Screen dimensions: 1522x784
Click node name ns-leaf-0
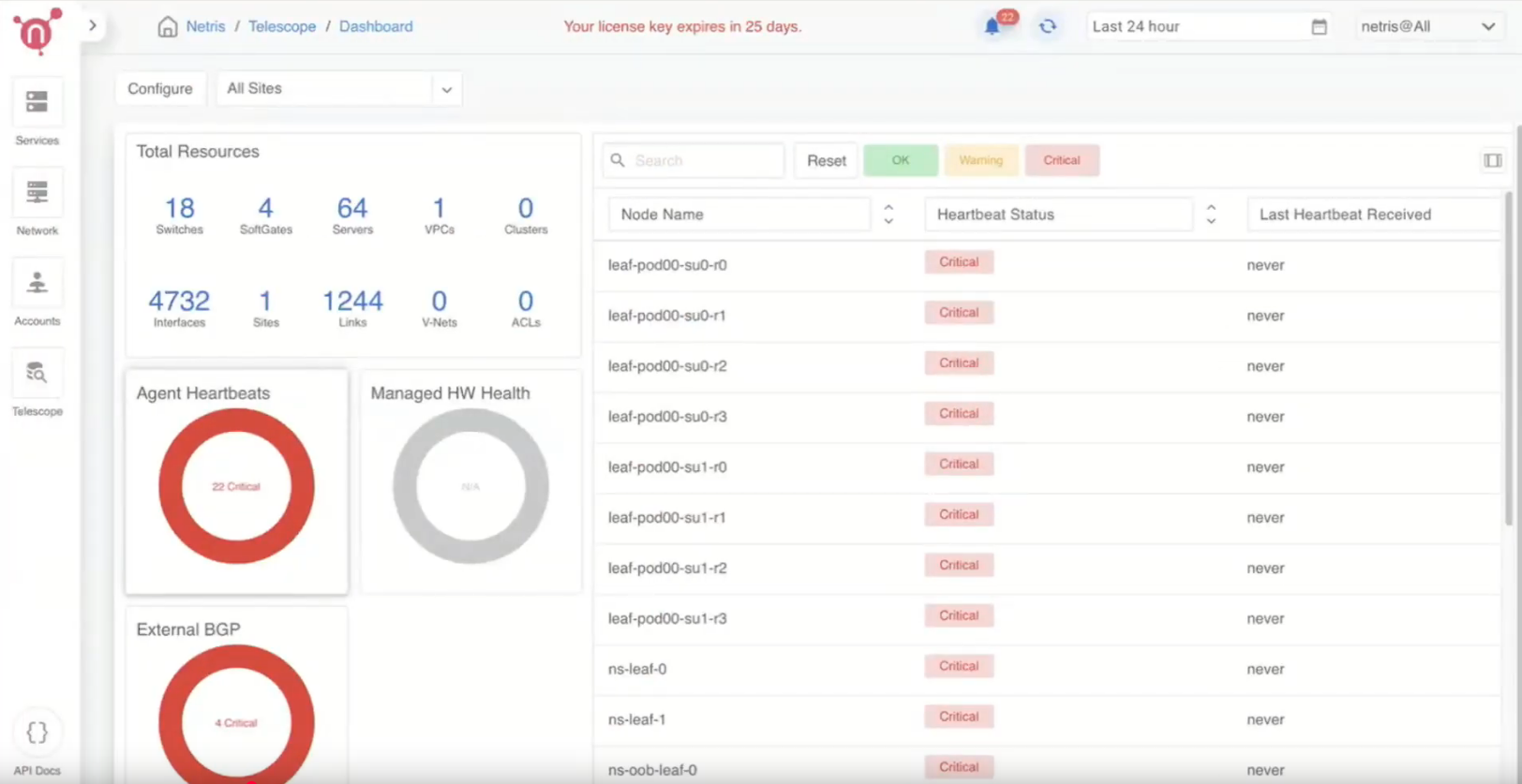click(637, 670)
